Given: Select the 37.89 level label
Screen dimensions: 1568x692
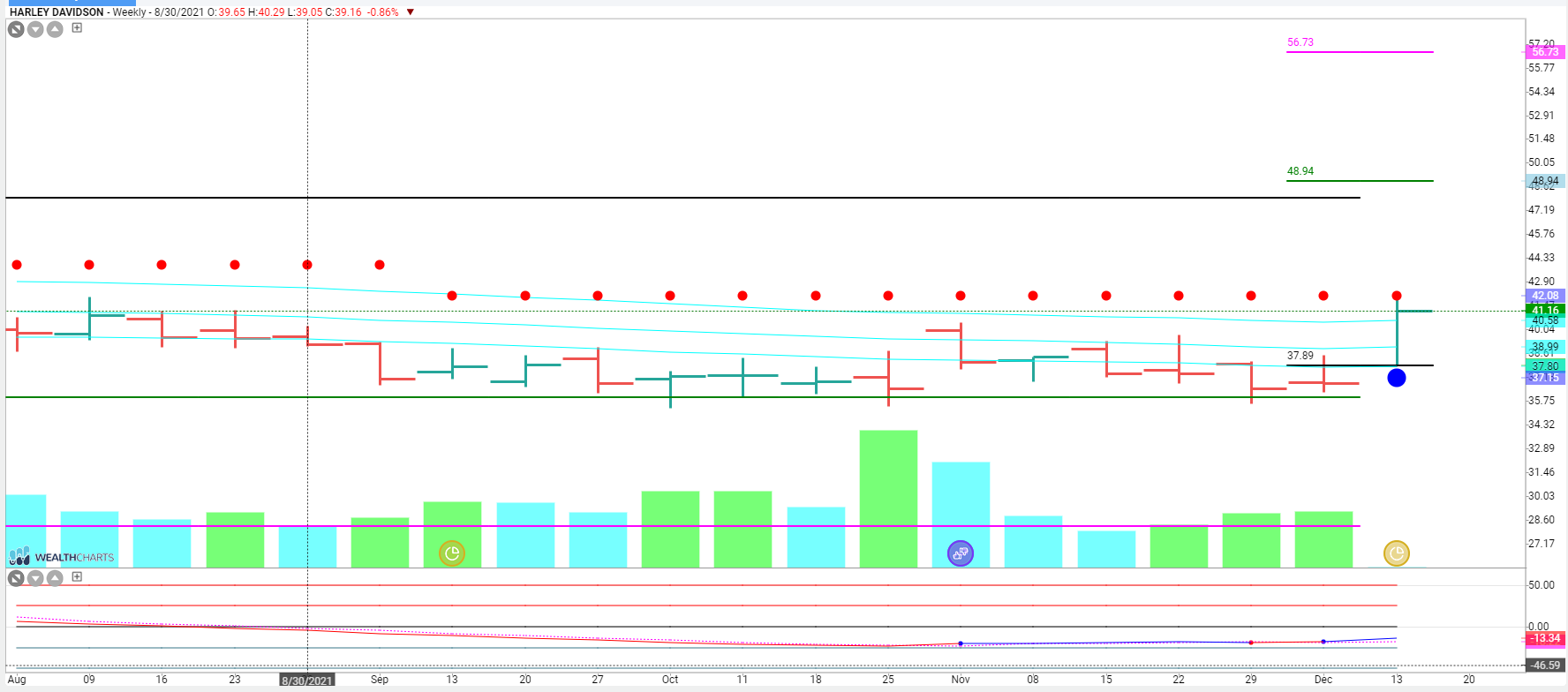Looking at the screenshot, I should 1300,356.
